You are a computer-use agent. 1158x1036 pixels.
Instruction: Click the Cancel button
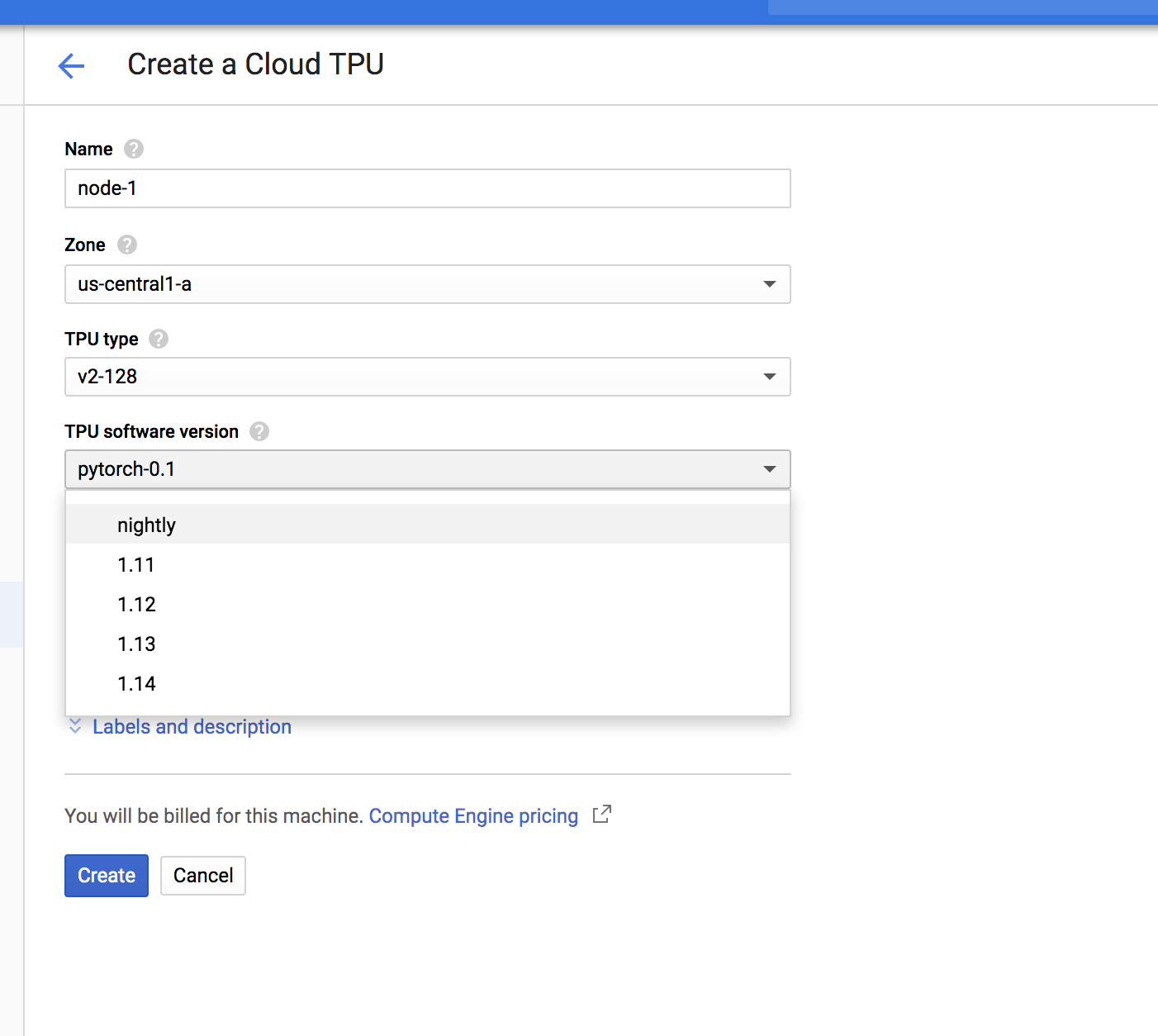tap(203, 876)
